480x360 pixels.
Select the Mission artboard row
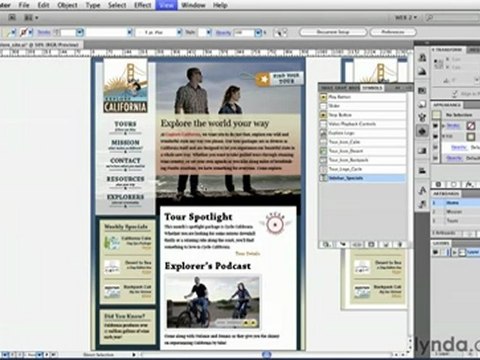pyautogui.click(x=456, y=212)
